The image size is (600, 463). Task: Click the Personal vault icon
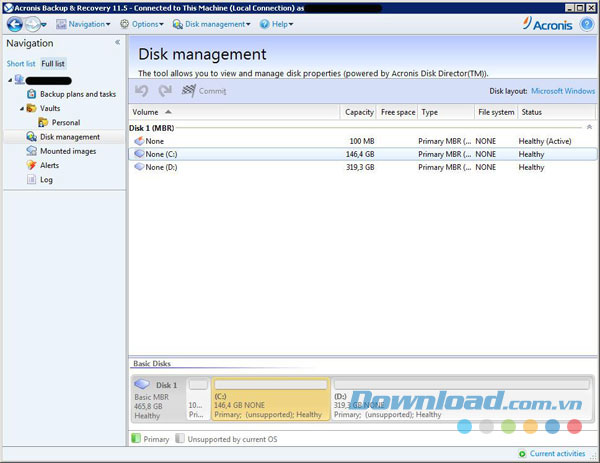43,122
